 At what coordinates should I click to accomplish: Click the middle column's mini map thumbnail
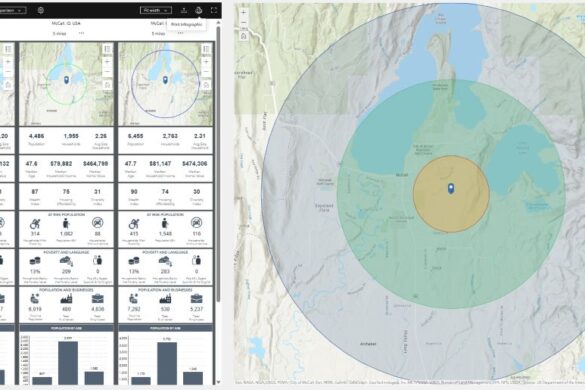pos(66,84)
